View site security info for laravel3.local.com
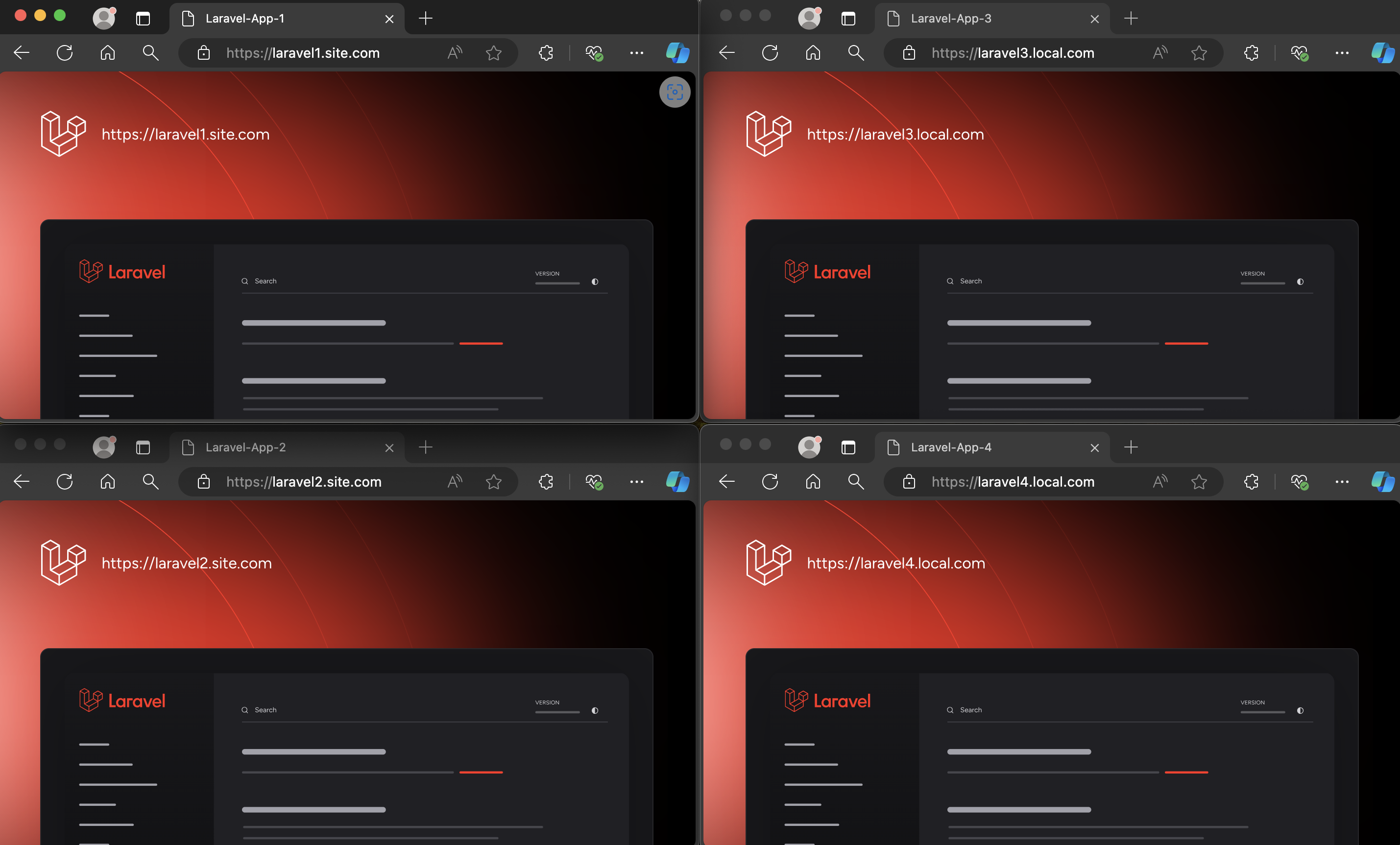This screenshot has width=1400, height=845. [x=909, y=53]
